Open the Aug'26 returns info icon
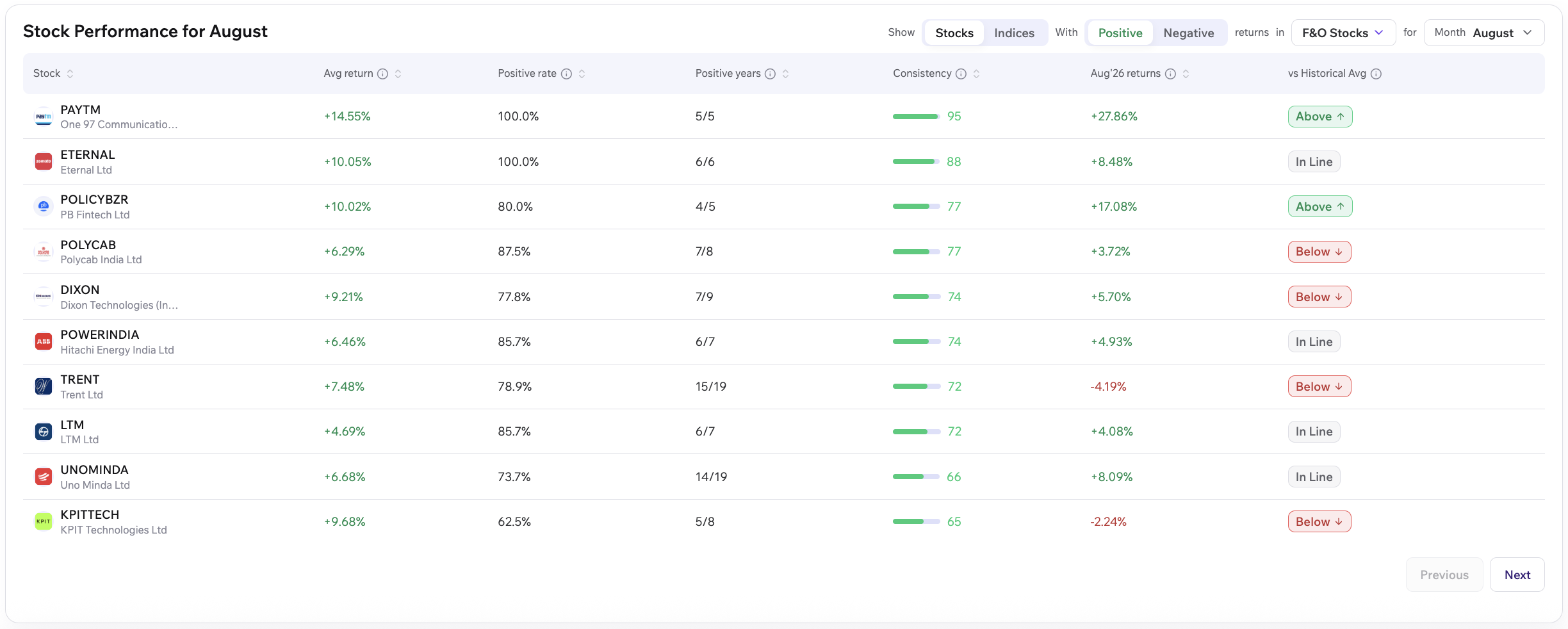1568x629 pixels. pyautogui.click(x=1170, y=74)
